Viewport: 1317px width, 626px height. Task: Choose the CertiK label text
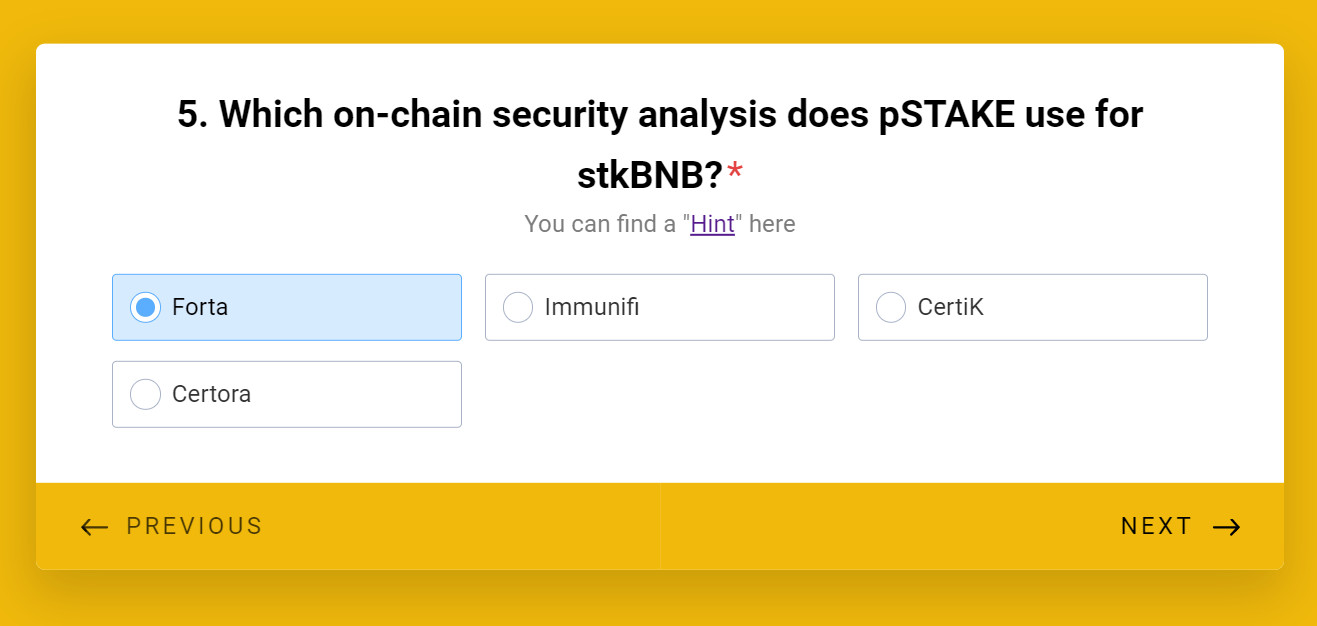pos(950,307)
